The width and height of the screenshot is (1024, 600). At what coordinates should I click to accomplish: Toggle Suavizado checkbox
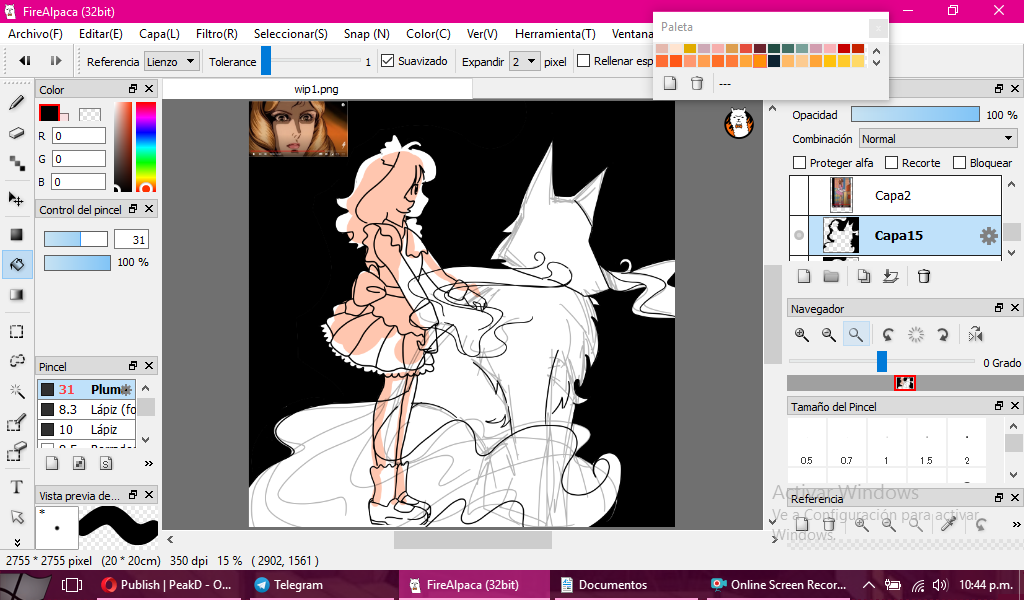pyautogui.click(x=388, y=61)
